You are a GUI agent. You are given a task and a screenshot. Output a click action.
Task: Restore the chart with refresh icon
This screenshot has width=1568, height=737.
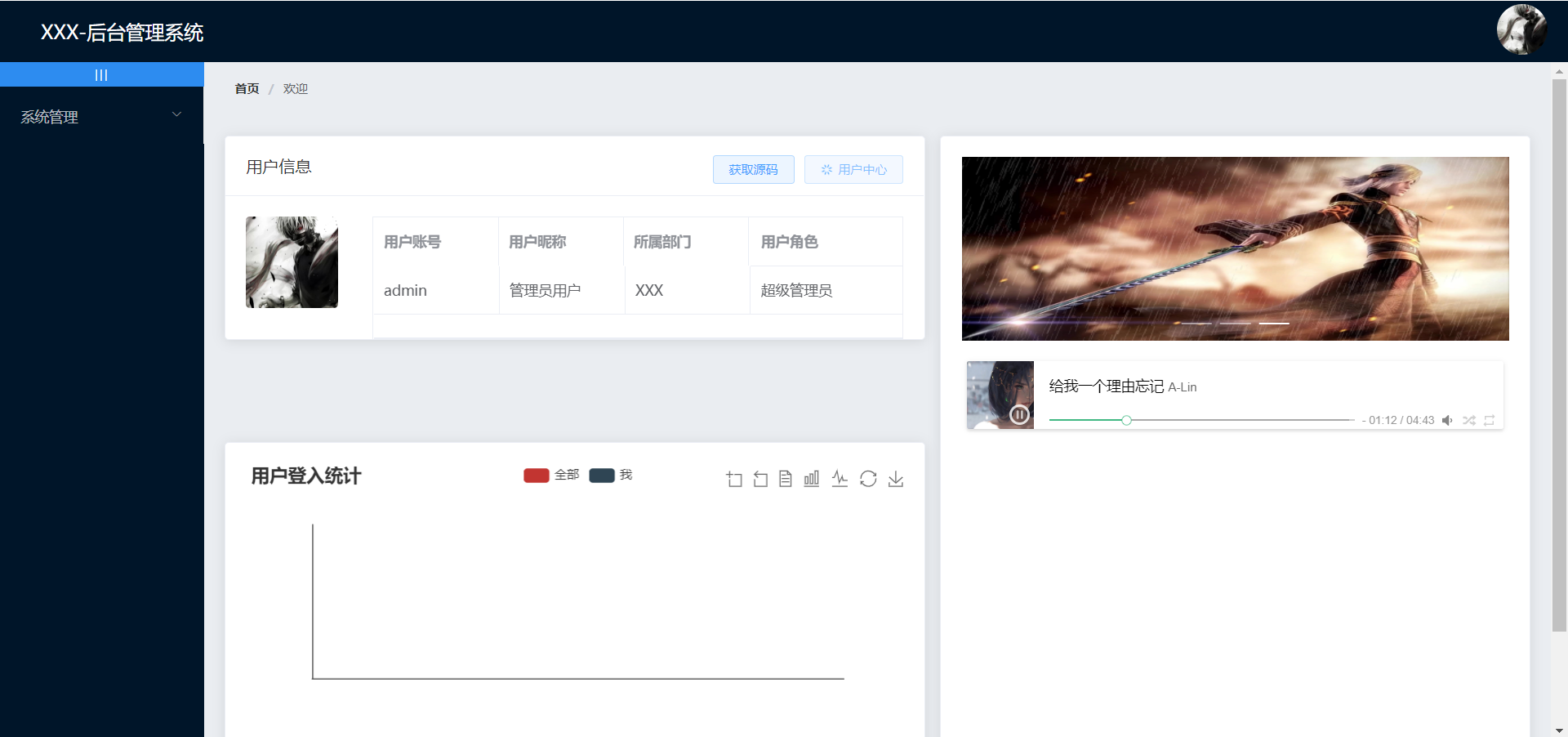point(868,479)
